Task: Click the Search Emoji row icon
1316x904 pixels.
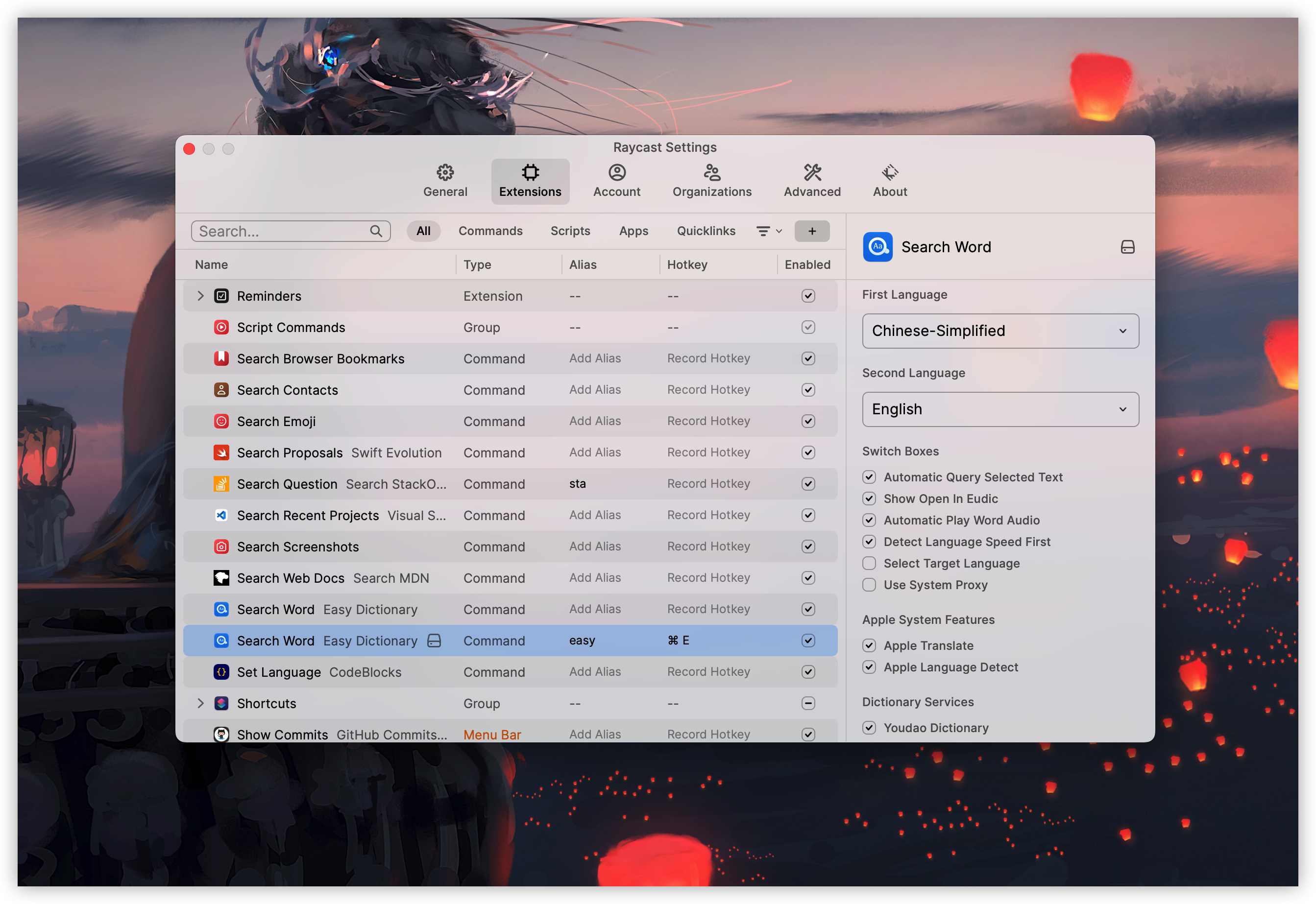Action: click(x=221, y=422)
